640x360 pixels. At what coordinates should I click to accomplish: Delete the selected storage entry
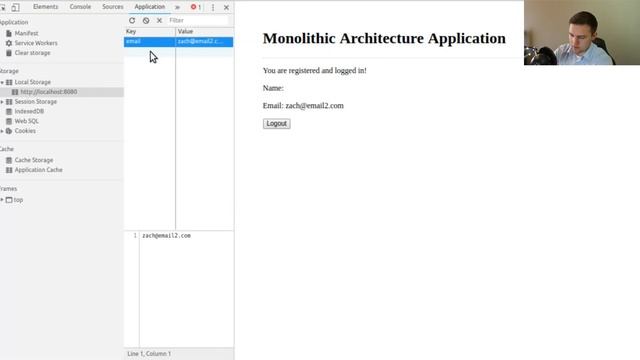pyautogui.click(x=159, y=20)
